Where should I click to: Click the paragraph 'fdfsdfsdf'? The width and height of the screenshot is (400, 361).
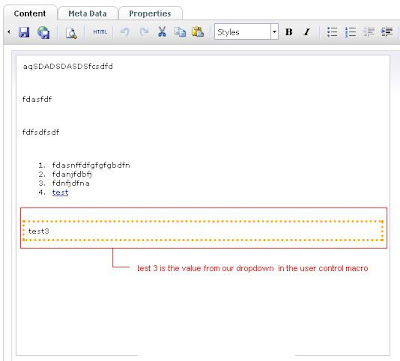click(41, 132)
